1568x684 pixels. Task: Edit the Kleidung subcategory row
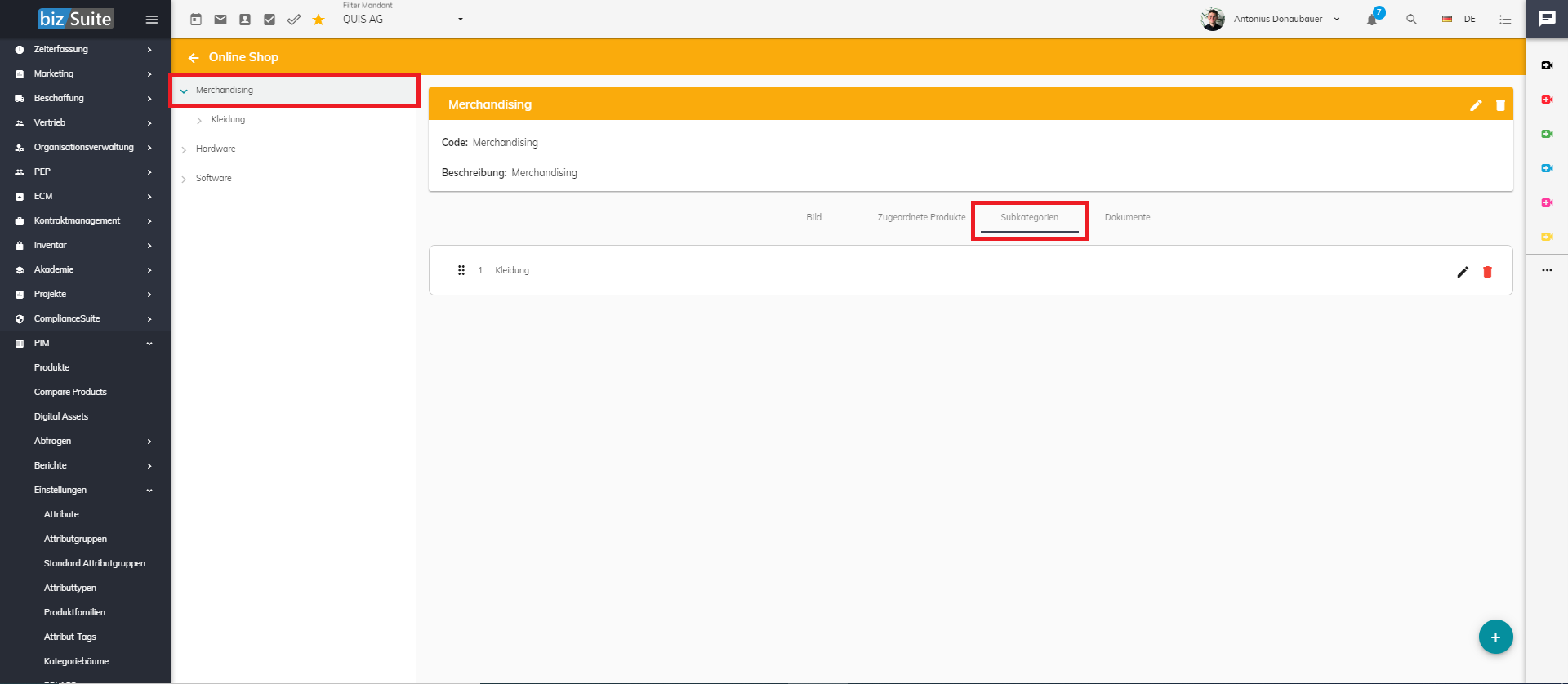pyautogui.click(x=1463, y=272)
